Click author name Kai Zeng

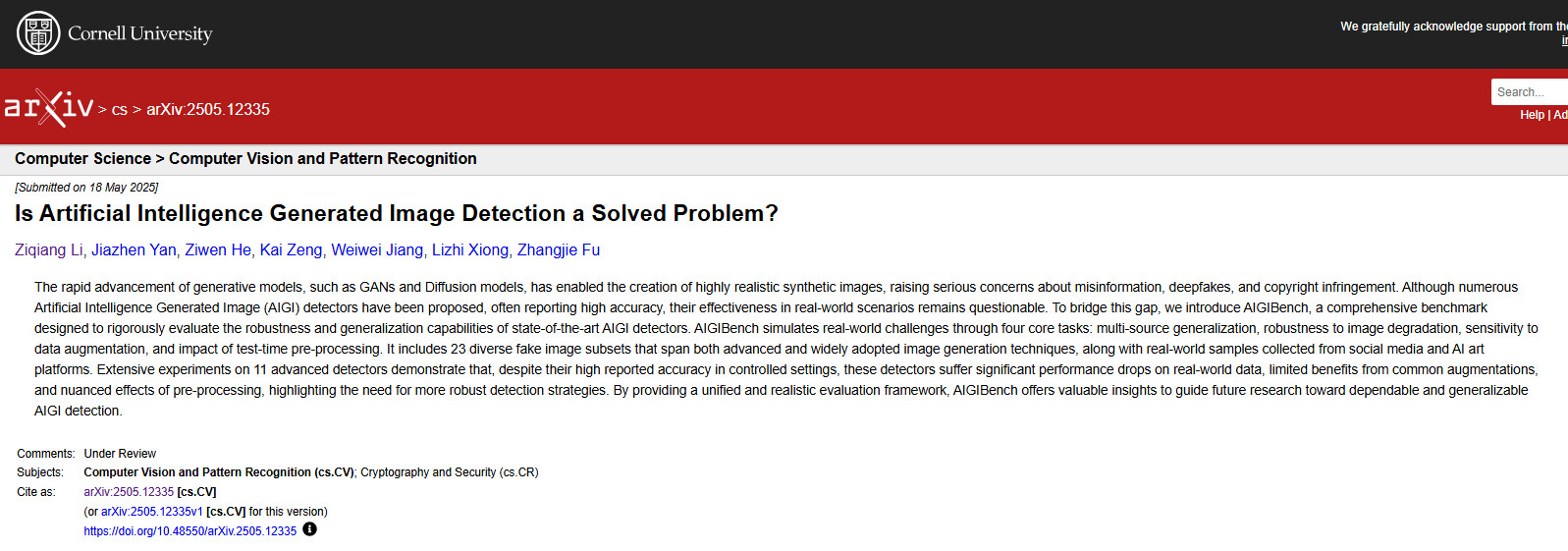(x=291, y=250)
